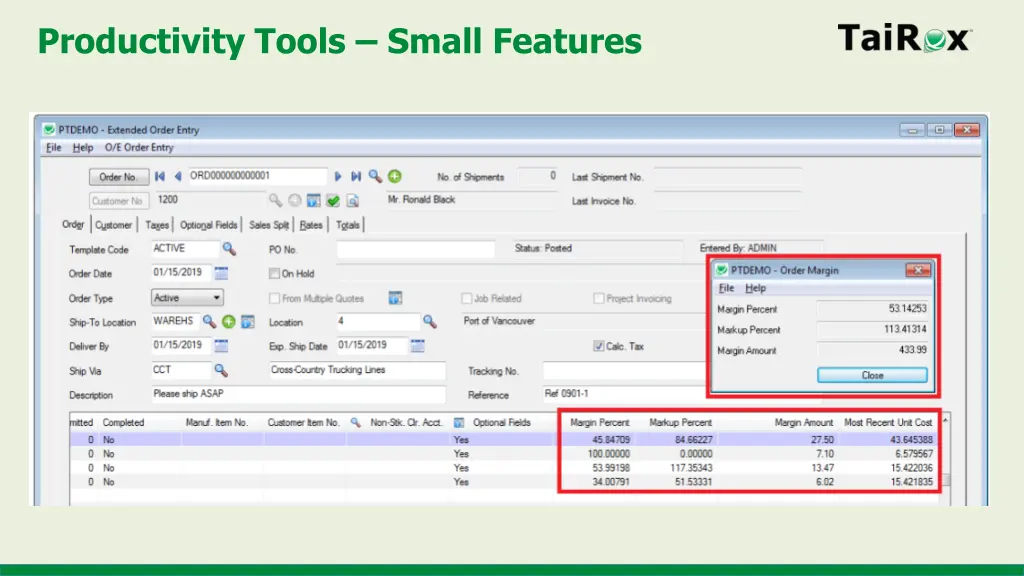Viewport: 1024px width, 576px height.
Task: Uncheck the Calc. Tax checkbox
Action: point(598,346)
